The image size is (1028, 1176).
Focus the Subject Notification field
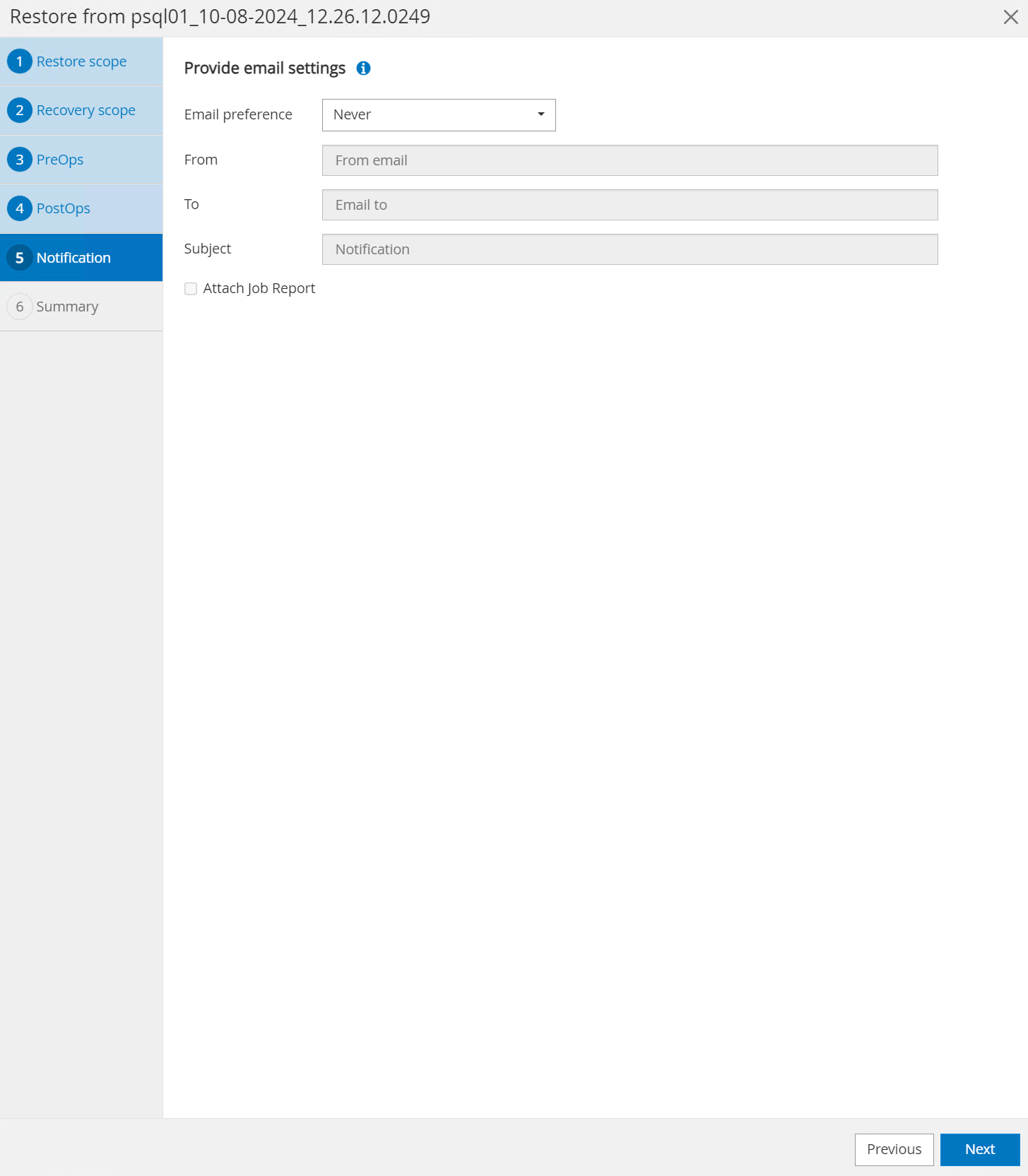pyautogui.click(x=630, y=249)
